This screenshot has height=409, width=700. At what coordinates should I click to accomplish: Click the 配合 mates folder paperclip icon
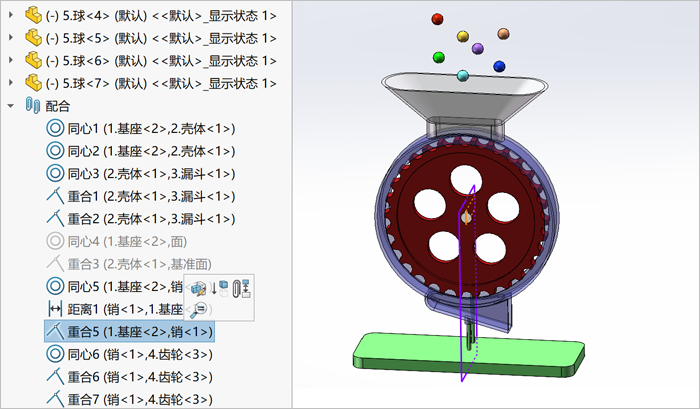coord(33,106)
